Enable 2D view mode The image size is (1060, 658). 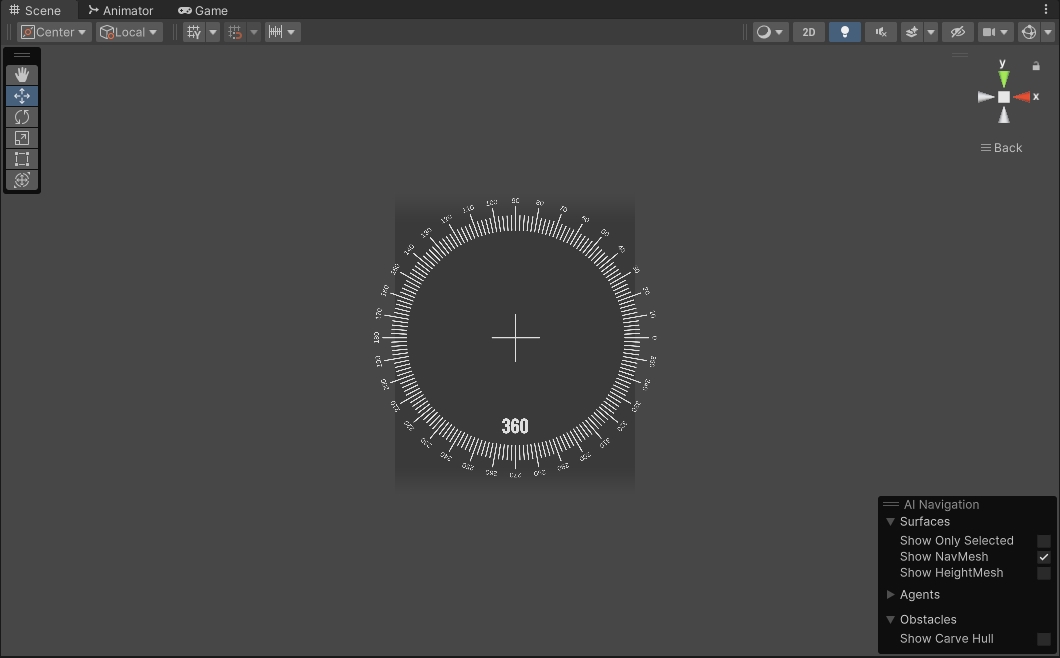[809, 31]
